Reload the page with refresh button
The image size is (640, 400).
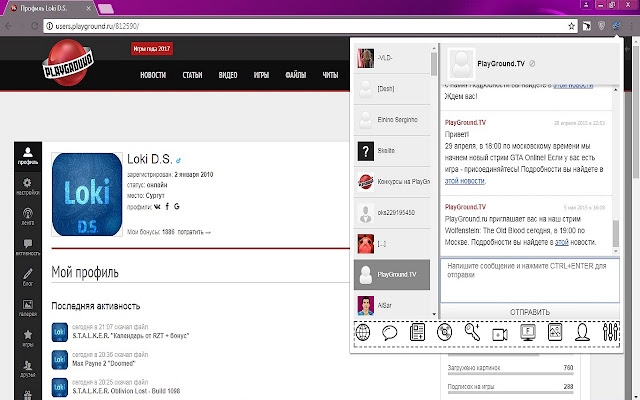[x=34, y=26]
